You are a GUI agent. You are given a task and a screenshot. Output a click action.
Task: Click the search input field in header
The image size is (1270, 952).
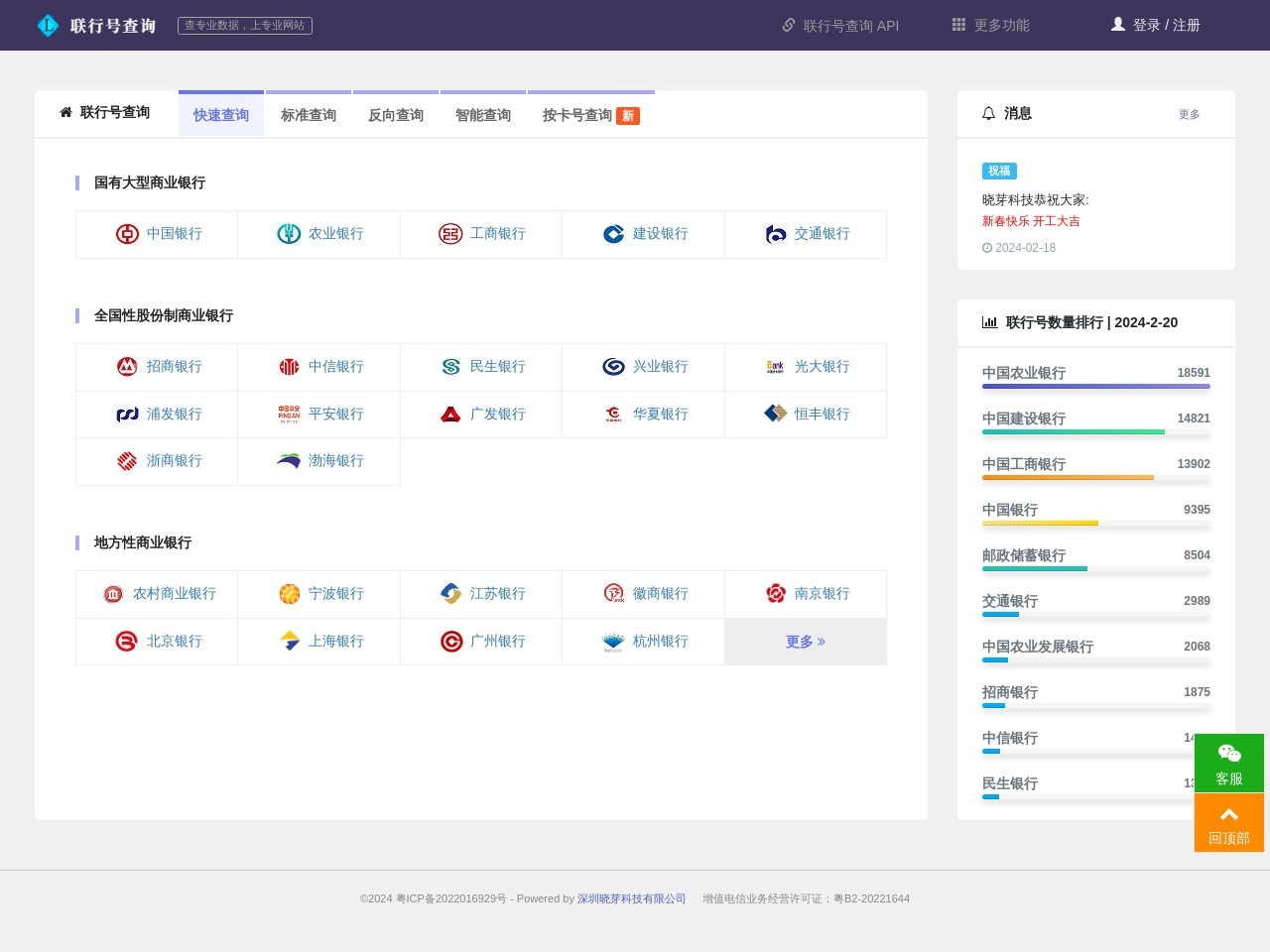click(x=245, y=26)
